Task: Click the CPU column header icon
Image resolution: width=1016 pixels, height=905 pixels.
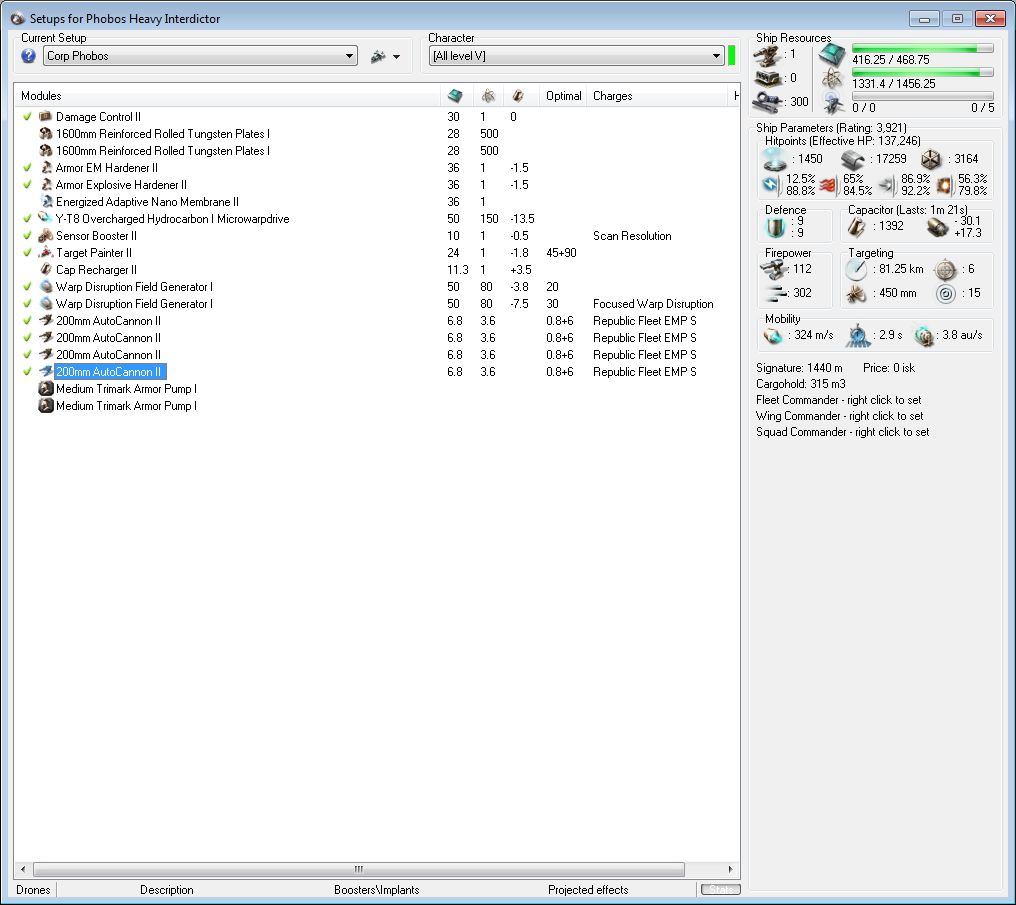Action: (x=456, y=96)
